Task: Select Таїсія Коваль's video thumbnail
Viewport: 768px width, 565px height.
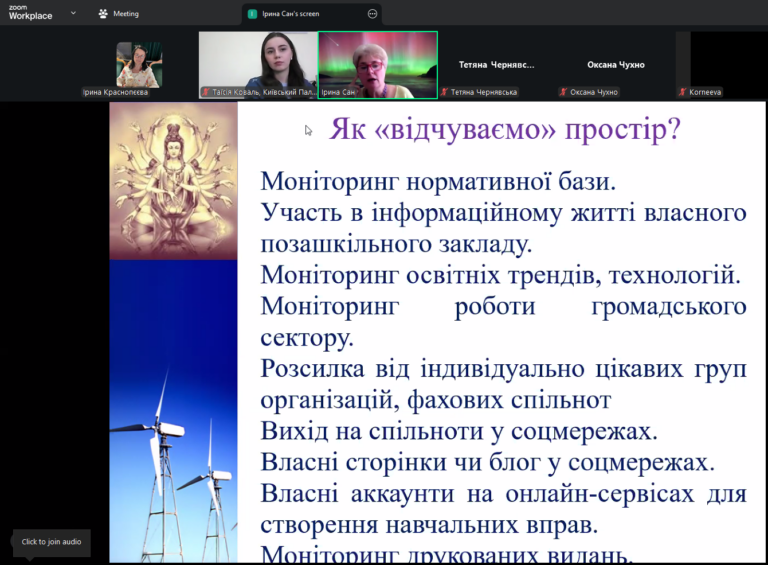Action: tap(258, 65)
